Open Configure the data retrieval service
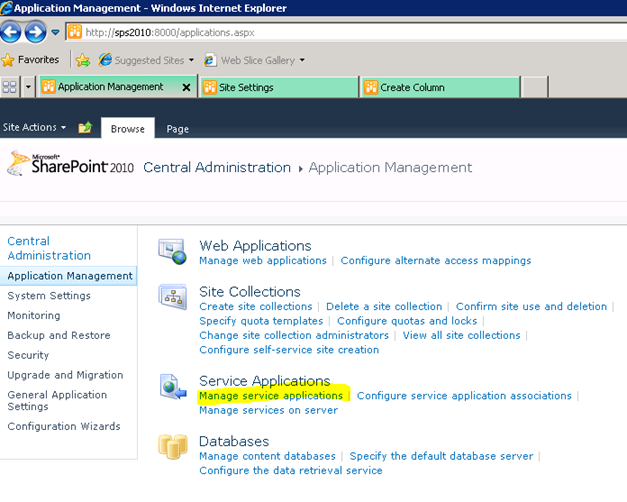The height and width of the screenshot is (502, 627). [x=291, y=470]
